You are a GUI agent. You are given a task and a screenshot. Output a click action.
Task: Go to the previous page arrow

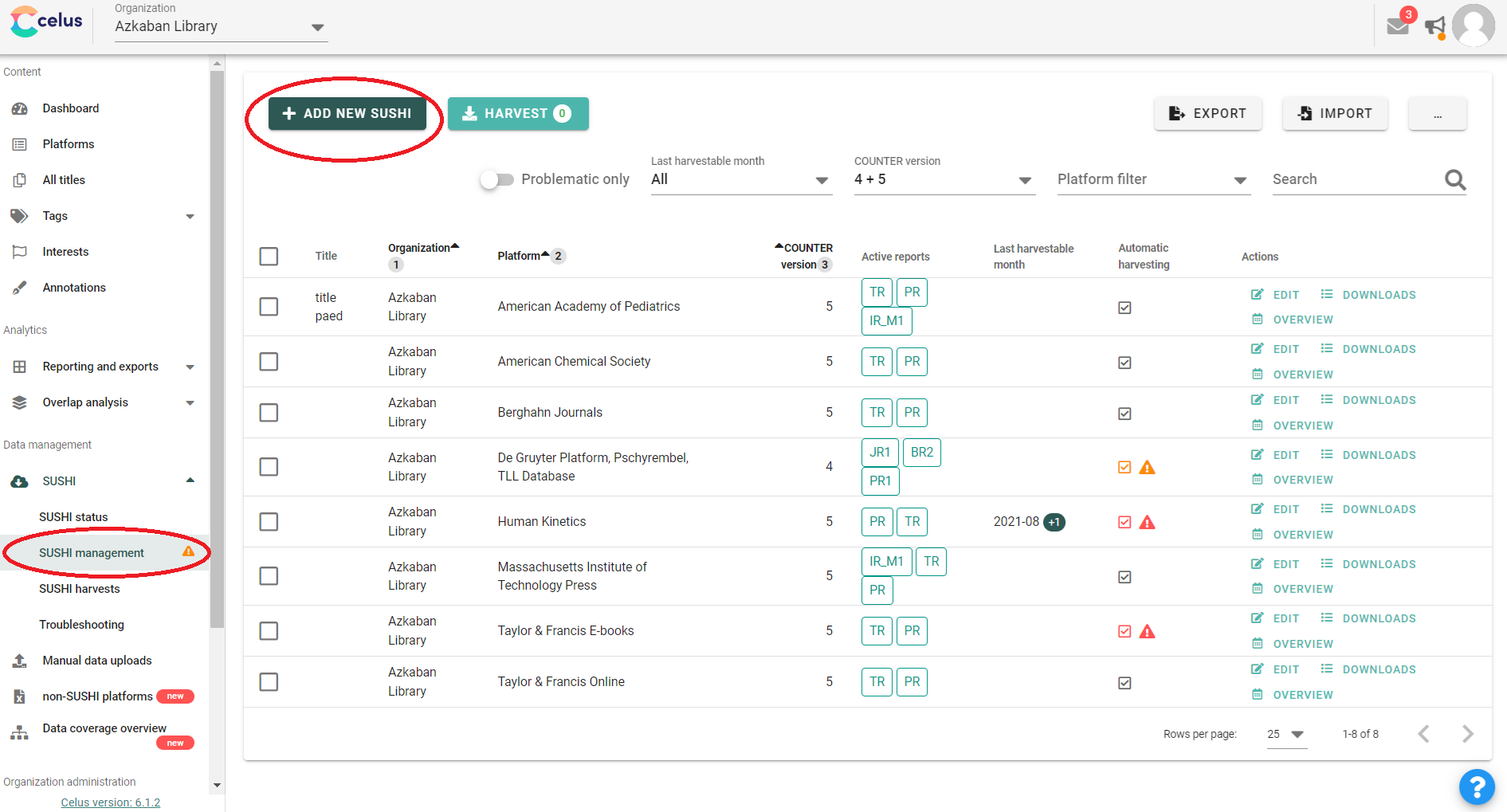pos(1423,734)
